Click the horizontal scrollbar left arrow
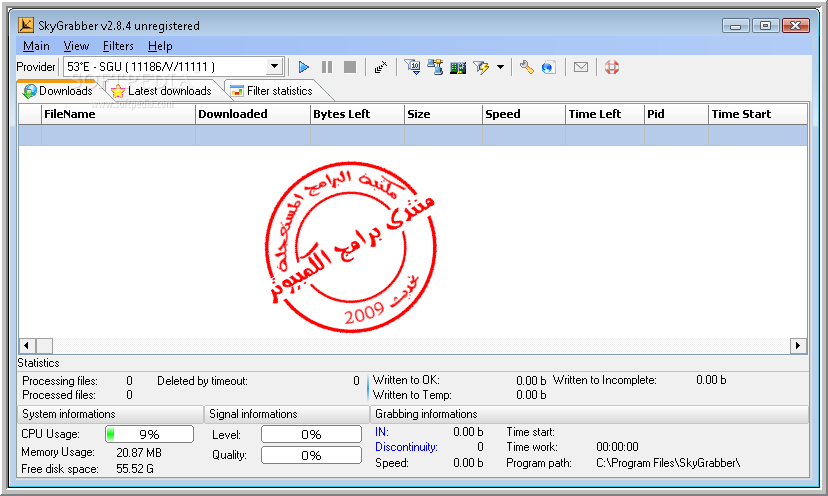This screenshot has width=828, height=496. (26, 346)
